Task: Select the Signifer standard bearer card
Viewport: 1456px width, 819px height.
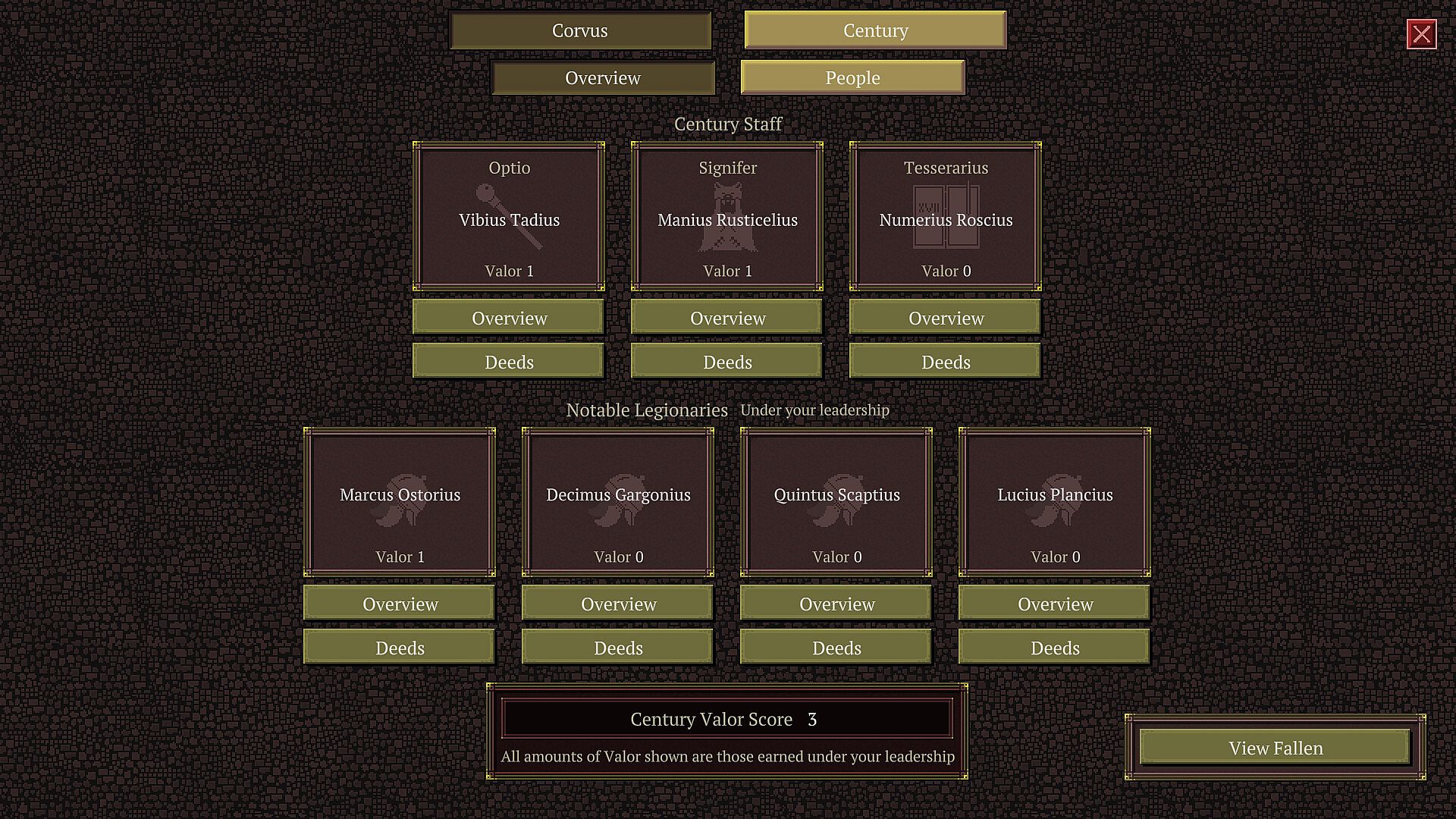Action: pos(727,217)
